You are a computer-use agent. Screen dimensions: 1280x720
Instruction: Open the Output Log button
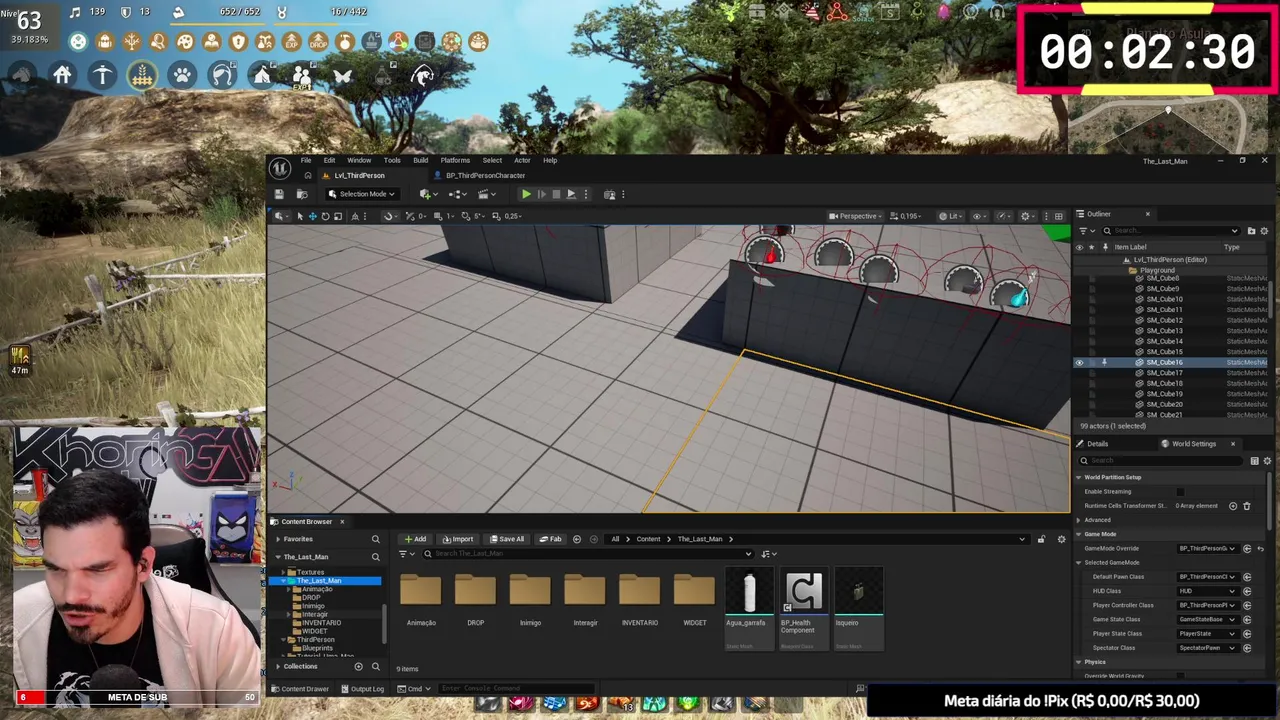[x=362, y=688]
